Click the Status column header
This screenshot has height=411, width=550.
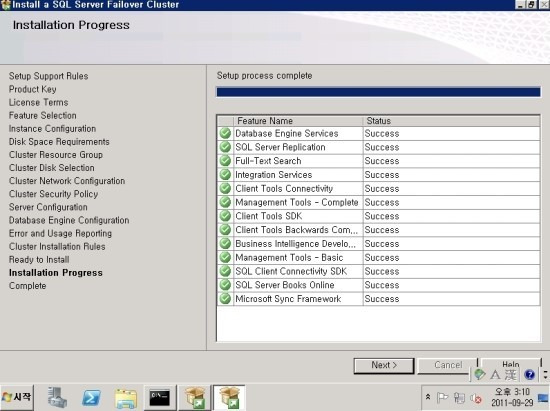[451, 121]
